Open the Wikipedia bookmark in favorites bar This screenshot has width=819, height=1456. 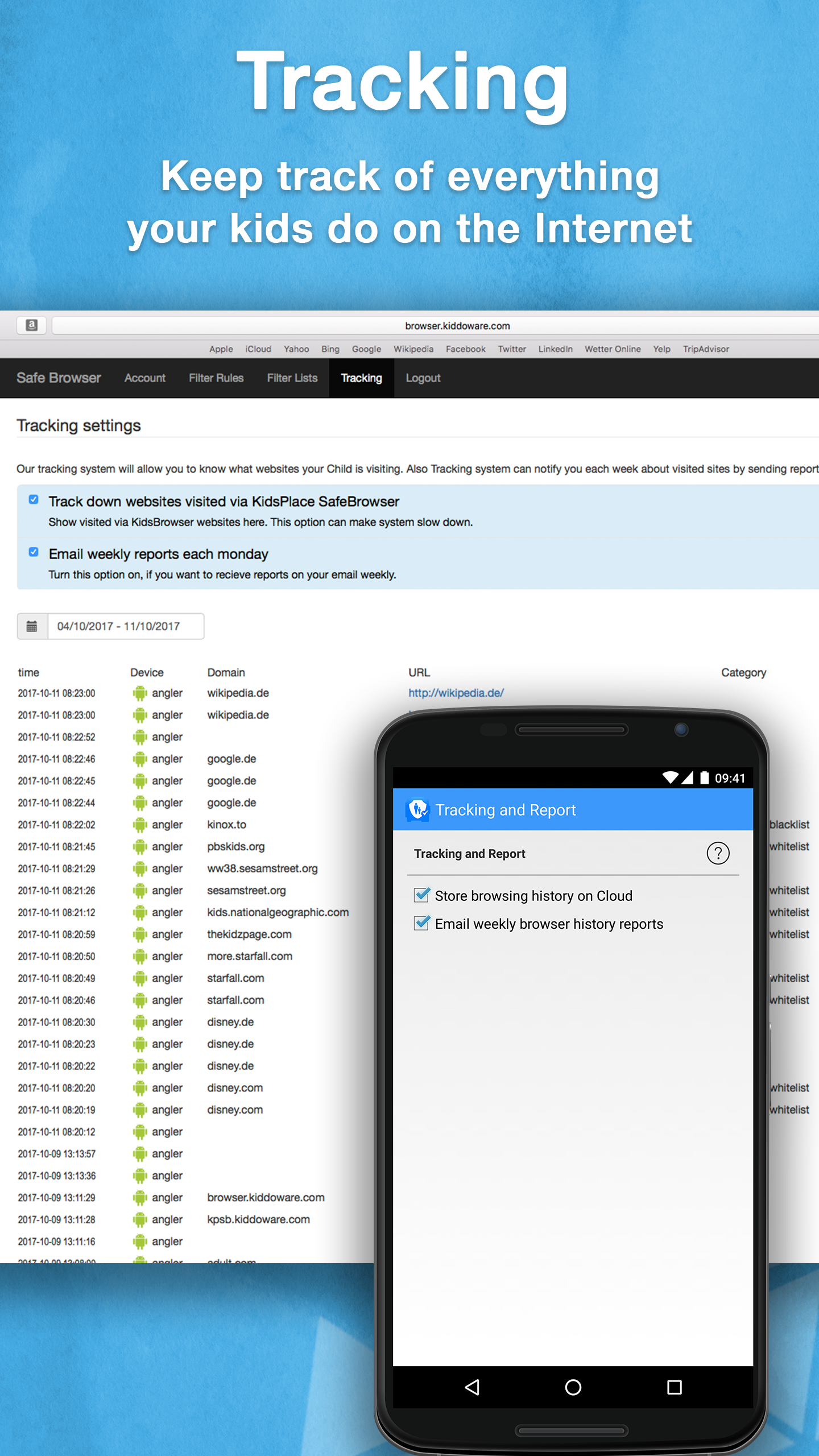(x=413, y=349)
